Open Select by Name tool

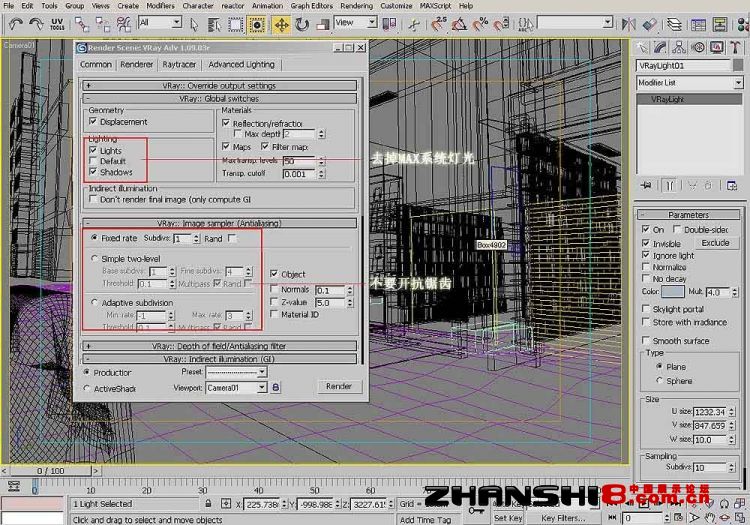pos(214,24)
